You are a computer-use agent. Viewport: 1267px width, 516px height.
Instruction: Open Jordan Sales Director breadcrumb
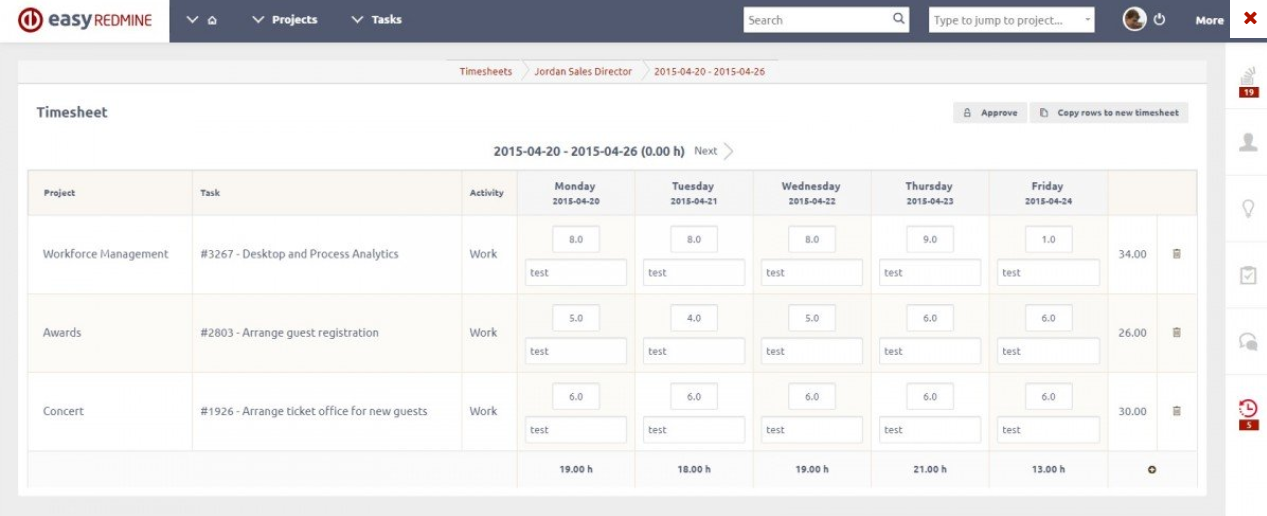(583, 72)
